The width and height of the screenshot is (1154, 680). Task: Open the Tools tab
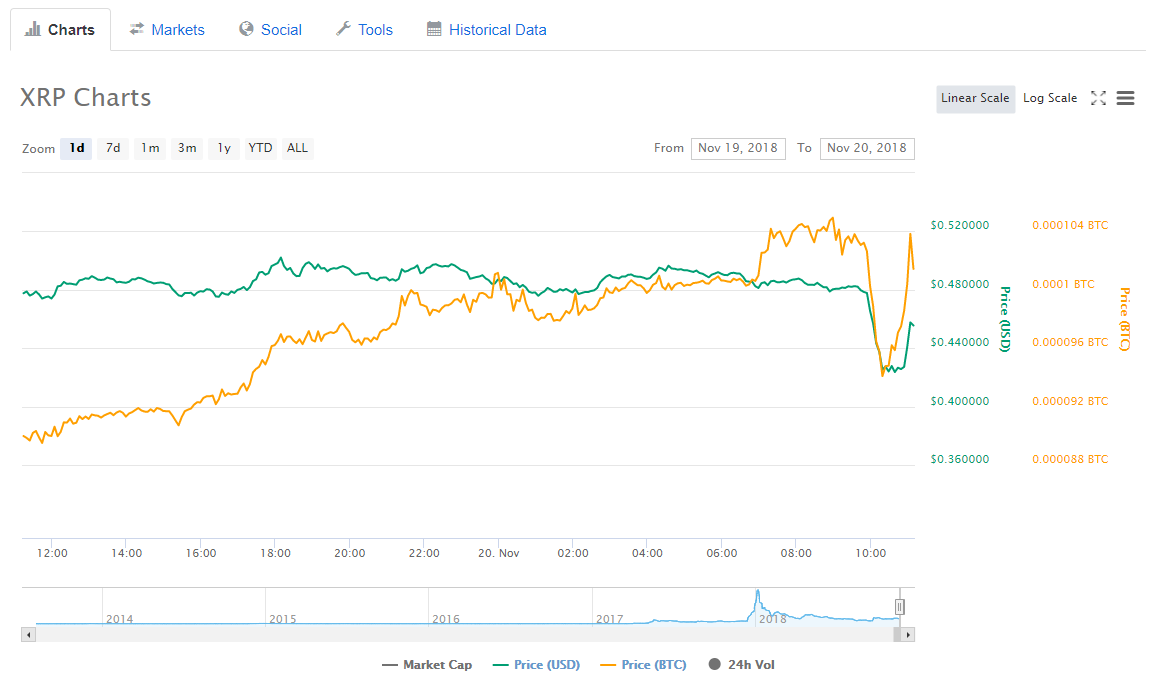(x=363, y=30)
